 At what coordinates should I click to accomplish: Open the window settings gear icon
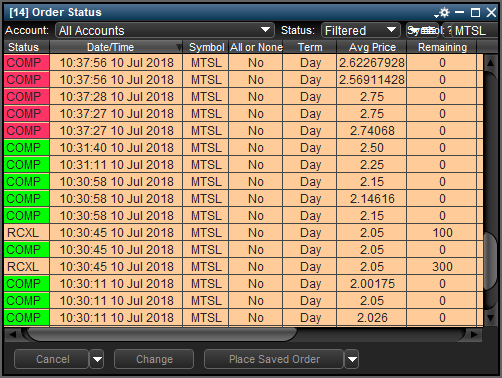coord(444,13)
